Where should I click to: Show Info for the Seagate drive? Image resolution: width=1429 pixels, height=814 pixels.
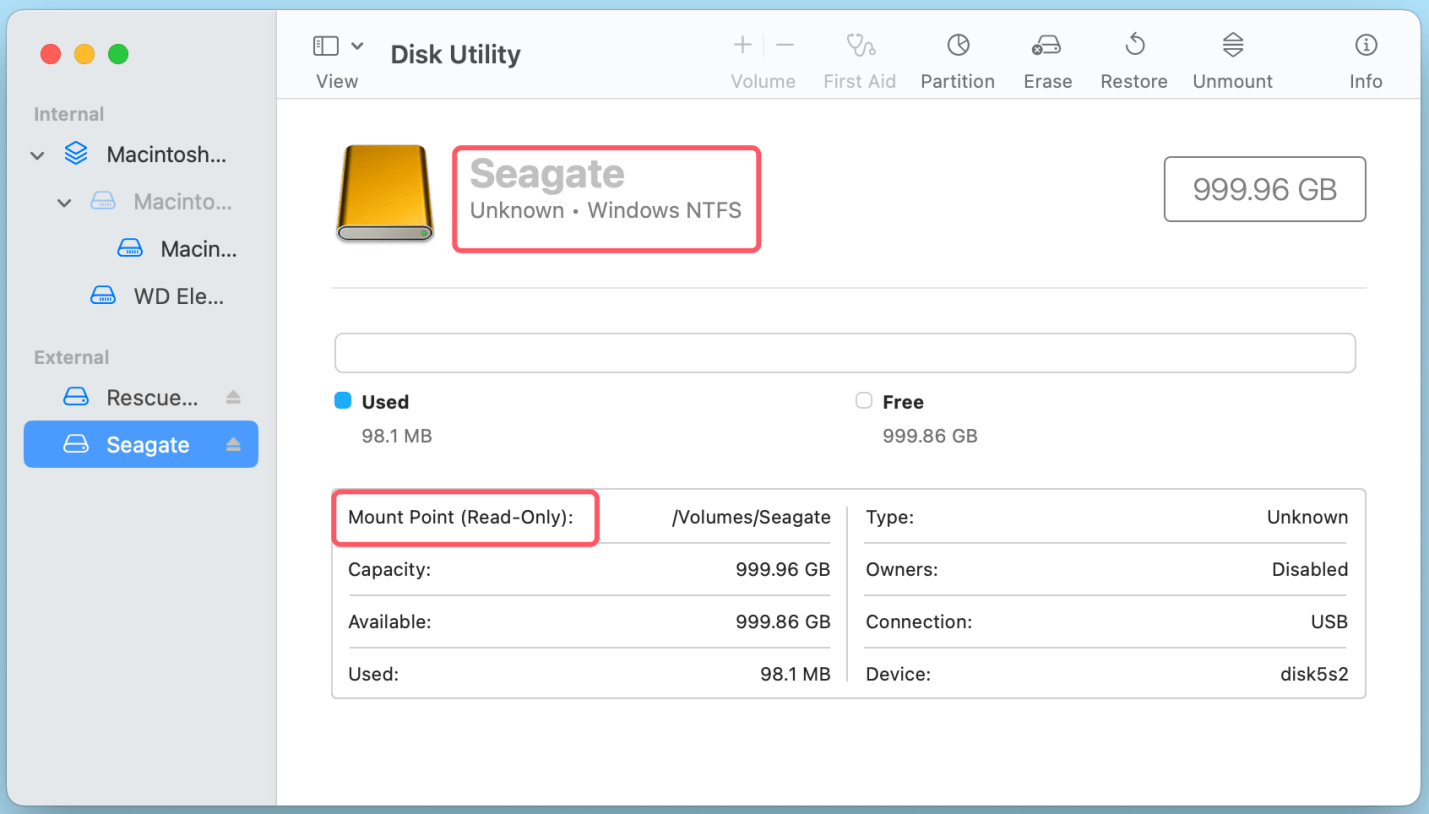click(1366, 55)
